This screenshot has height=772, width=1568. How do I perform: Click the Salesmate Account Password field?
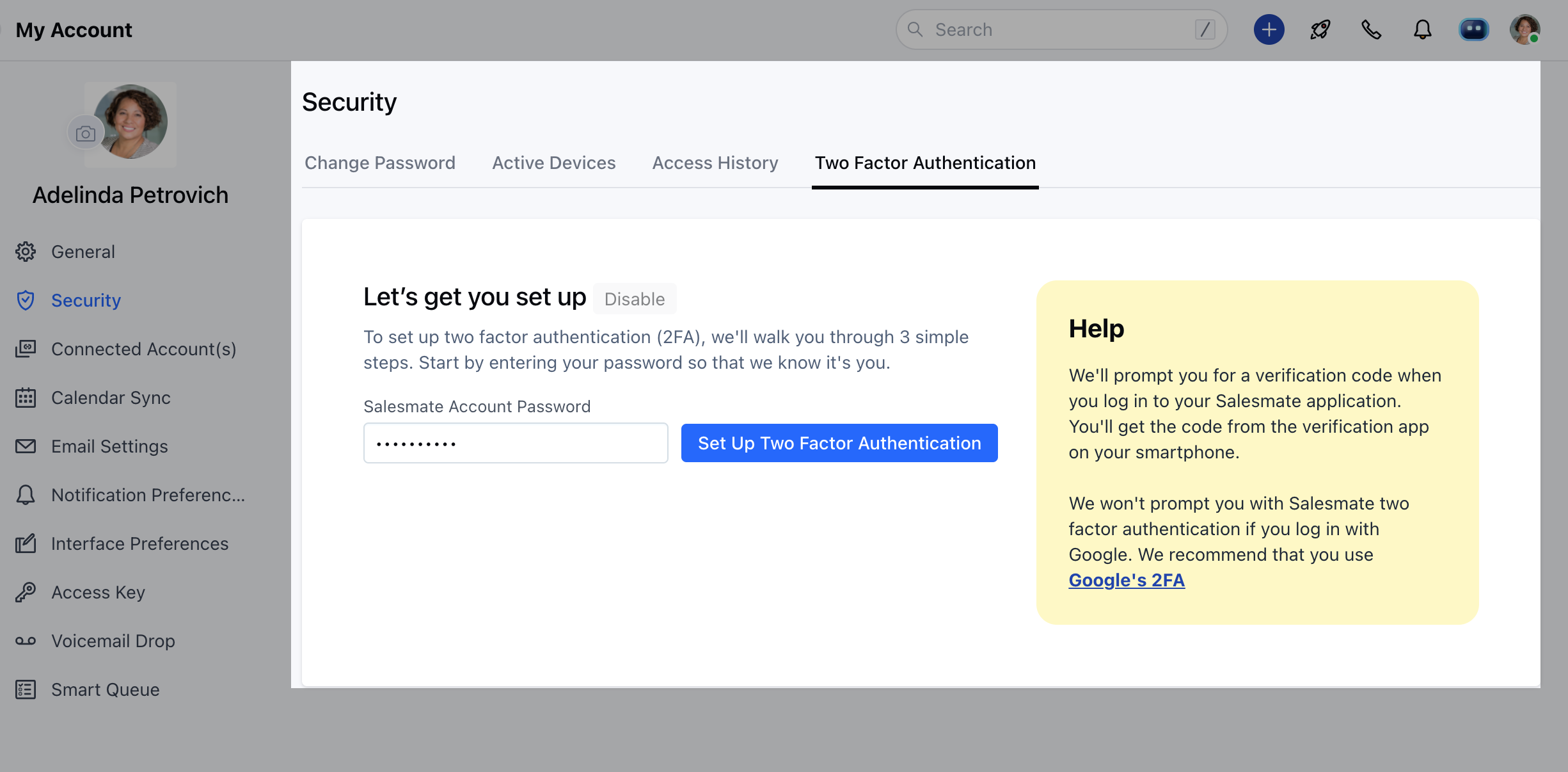515,443
